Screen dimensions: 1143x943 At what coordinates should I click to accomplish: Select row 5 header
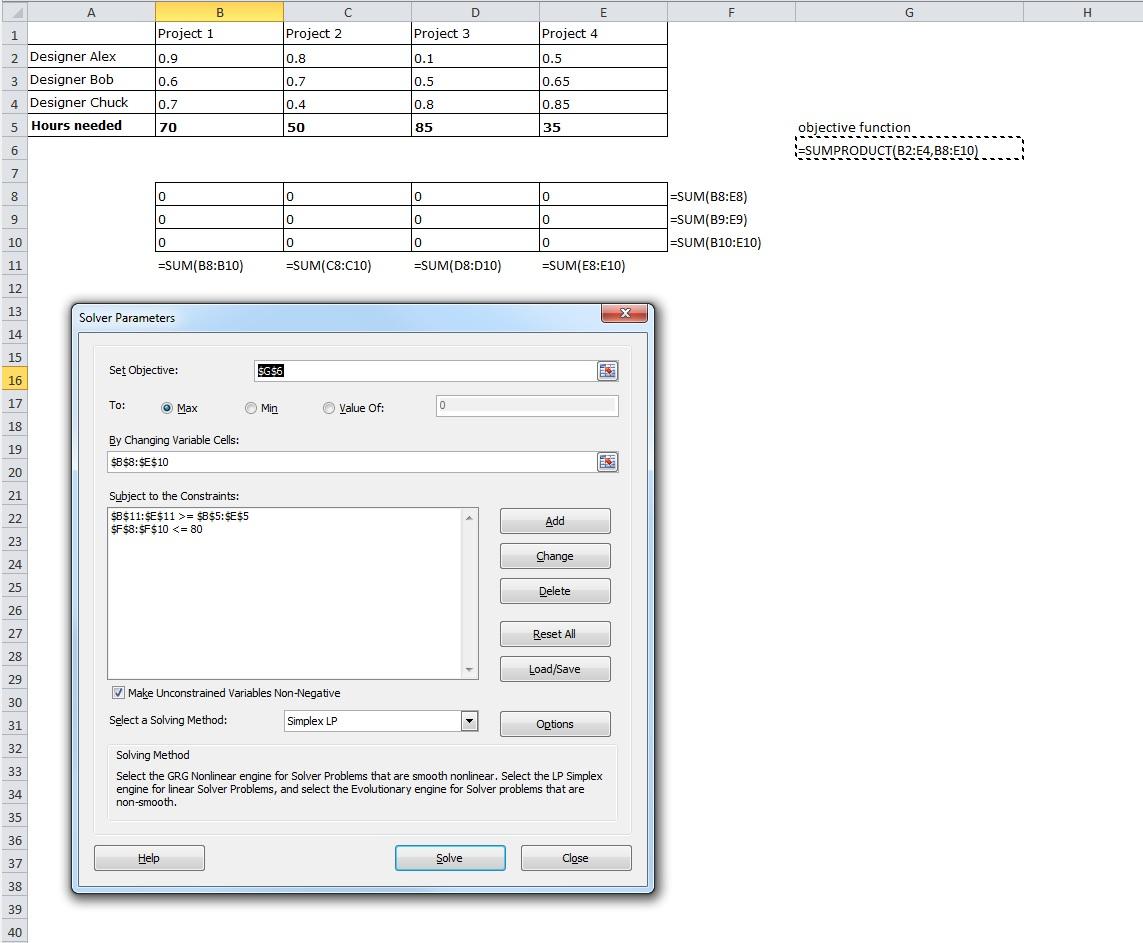[14, 127]
